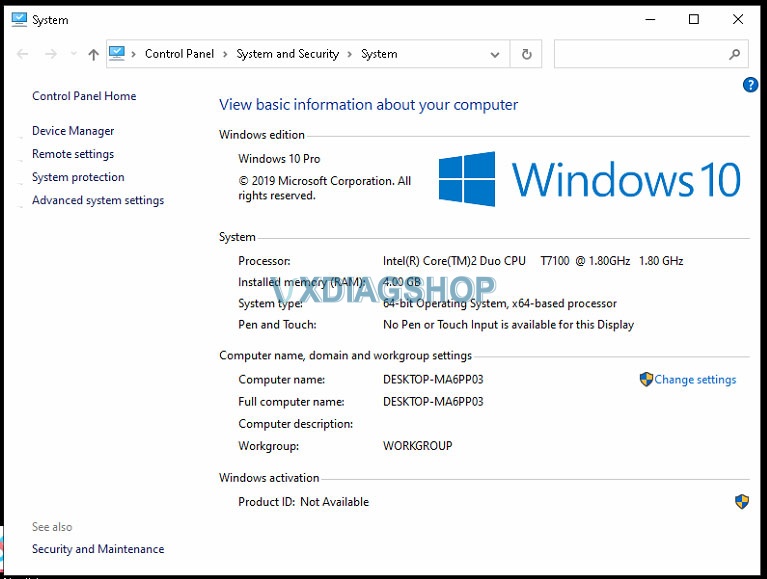Click the shield icon in Windows activation
This screenshot has width=767, height=579.
[742, 501]
